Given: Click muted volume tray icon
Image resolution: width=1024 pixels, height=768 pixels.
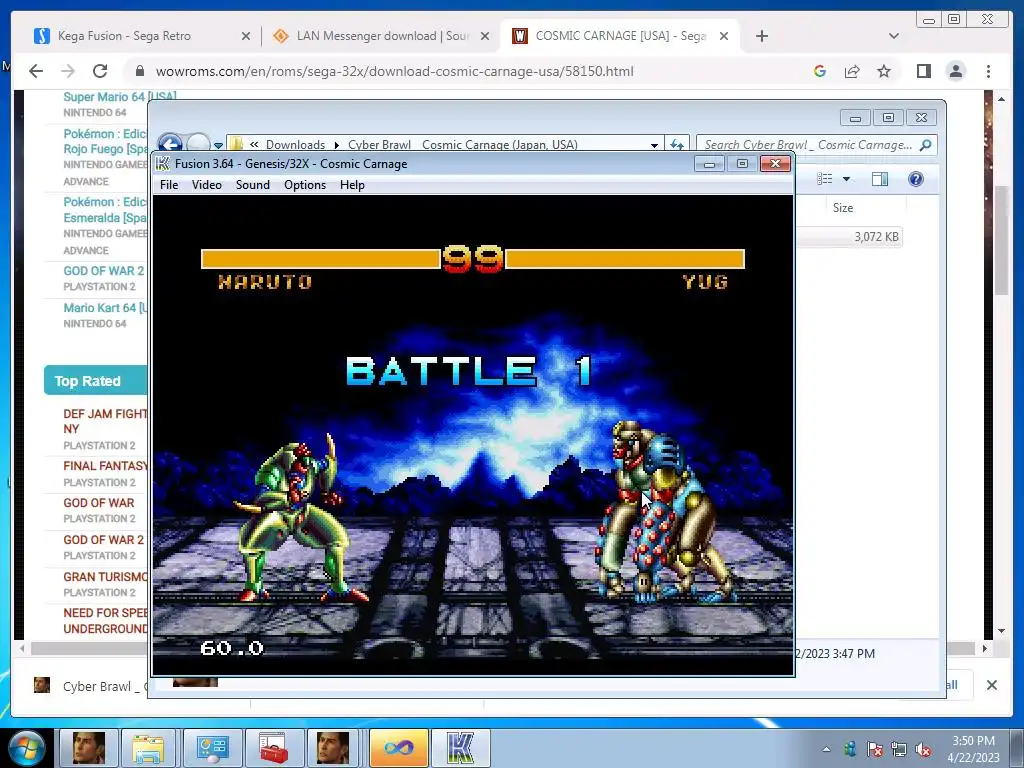Looking at the screenshot, I should click(923, 749).
